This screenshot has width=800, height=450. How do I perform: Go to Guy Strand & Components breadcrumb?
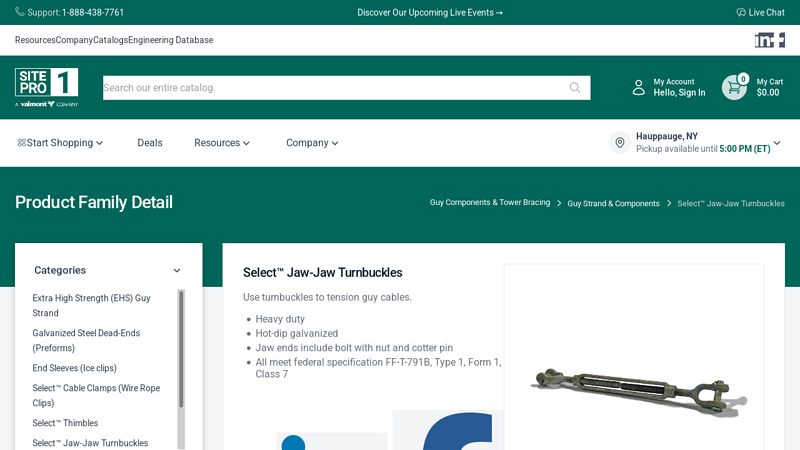pos(613,203)
